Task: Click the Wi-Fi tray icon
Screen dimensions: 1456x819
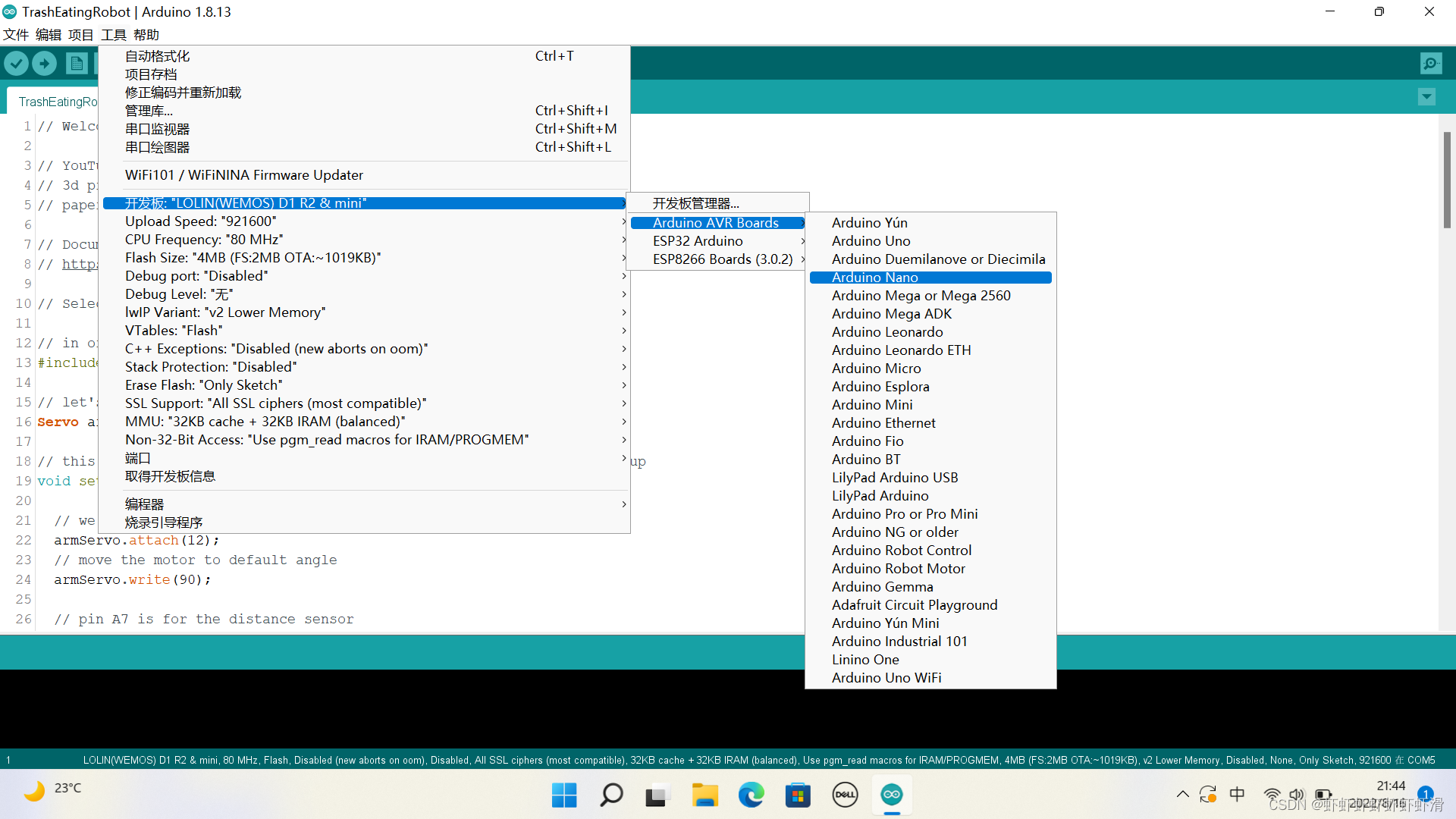Action: (x=1272, y=795)
